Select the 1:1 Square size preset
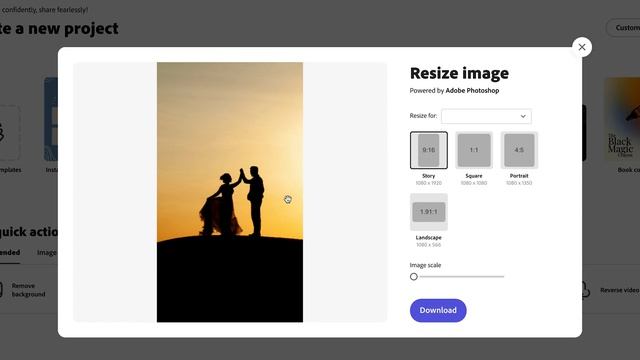 tap(474, 150)
